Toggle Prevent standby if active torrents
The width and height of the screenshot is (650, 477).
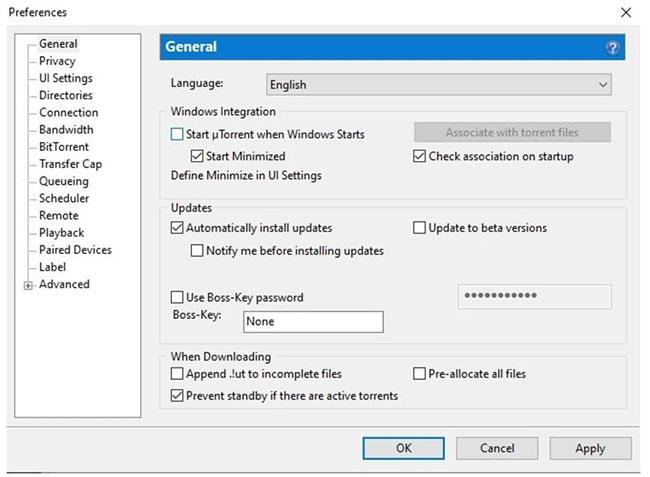pos(177,396)
